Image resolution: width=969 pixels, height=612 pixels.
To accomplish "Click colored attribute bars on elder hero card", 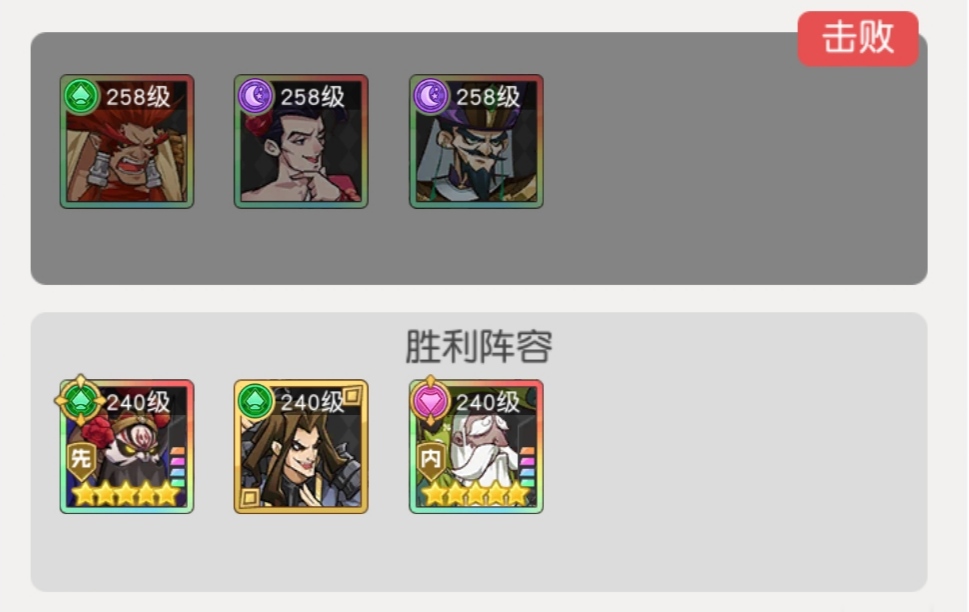I will [x=527, y=467].
